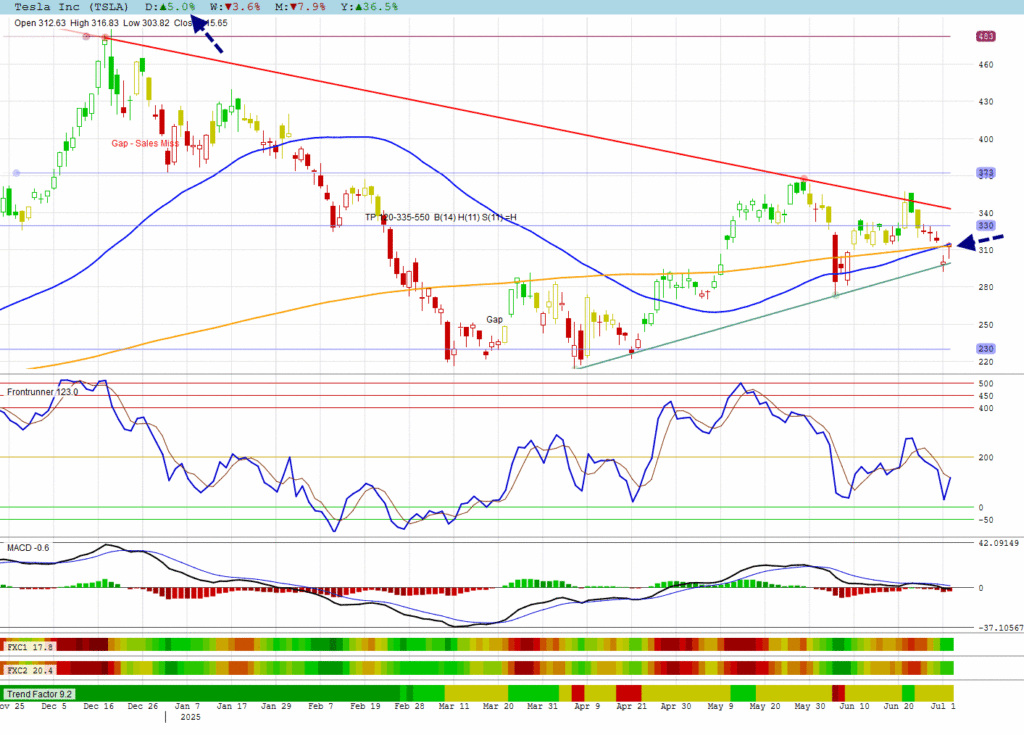Select the monthly change M:7.9% value

click(x=300, y=7)
